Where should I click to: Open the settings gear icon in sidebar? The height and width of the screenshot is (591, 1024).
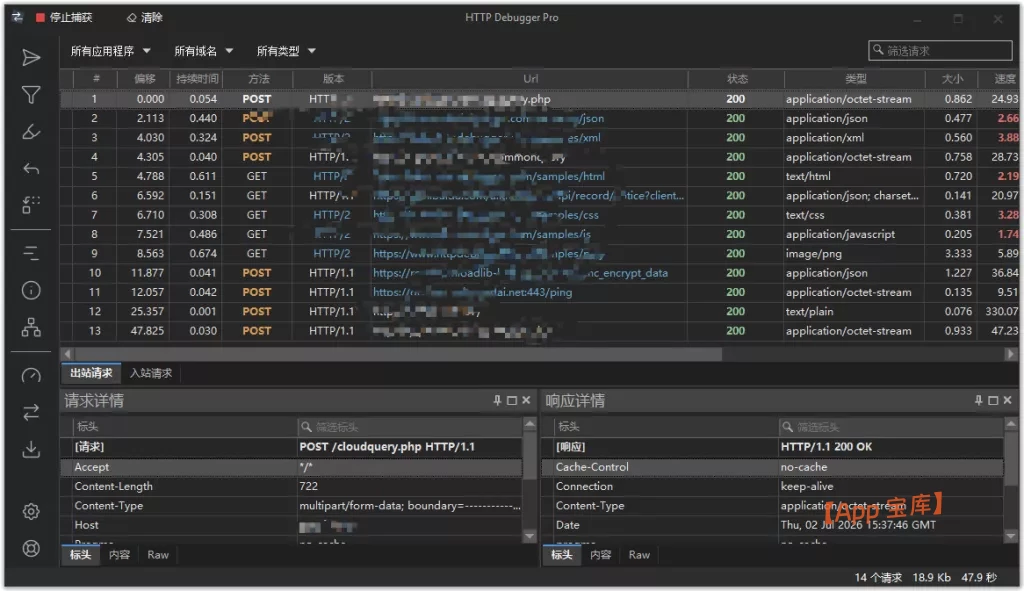point(31,511)
